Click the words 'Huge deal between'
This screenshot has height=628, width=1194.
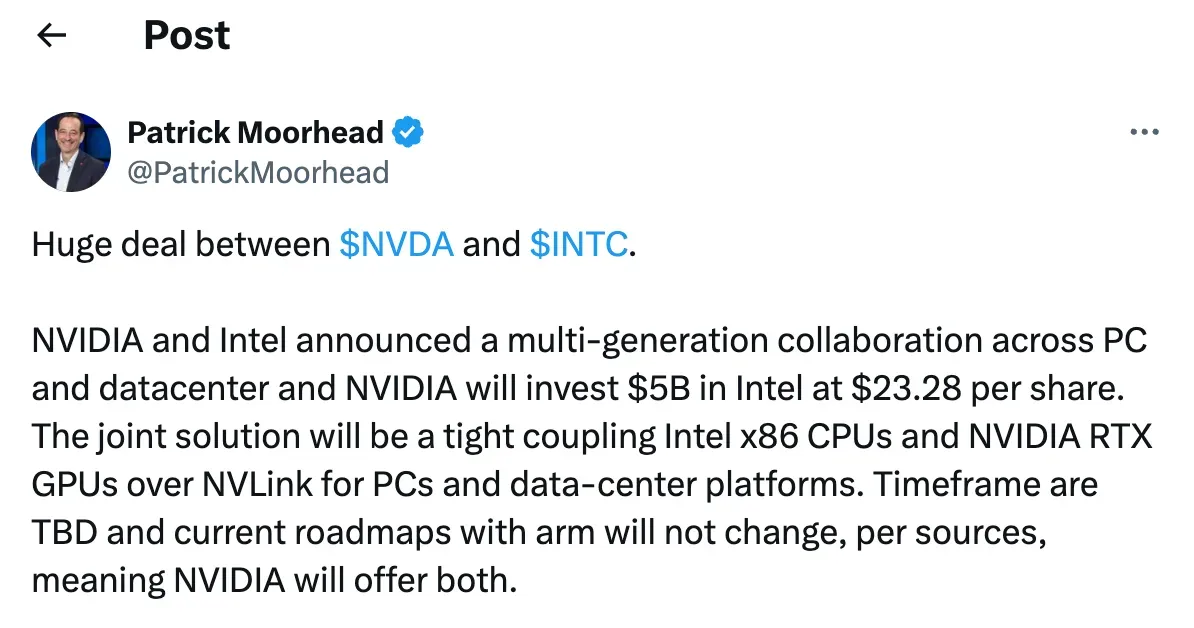pyautogui.click(x=181, y=244)
